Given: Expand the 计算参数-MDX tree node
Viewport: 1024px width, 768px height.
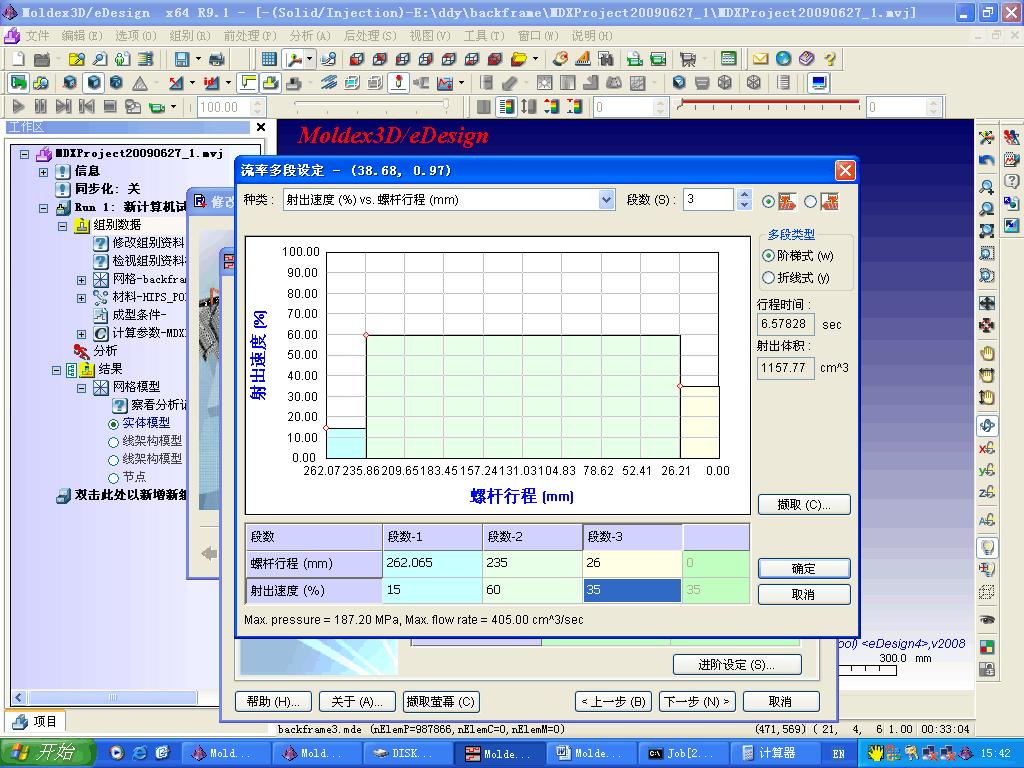Looking at the screenshot, I should 81,334.
